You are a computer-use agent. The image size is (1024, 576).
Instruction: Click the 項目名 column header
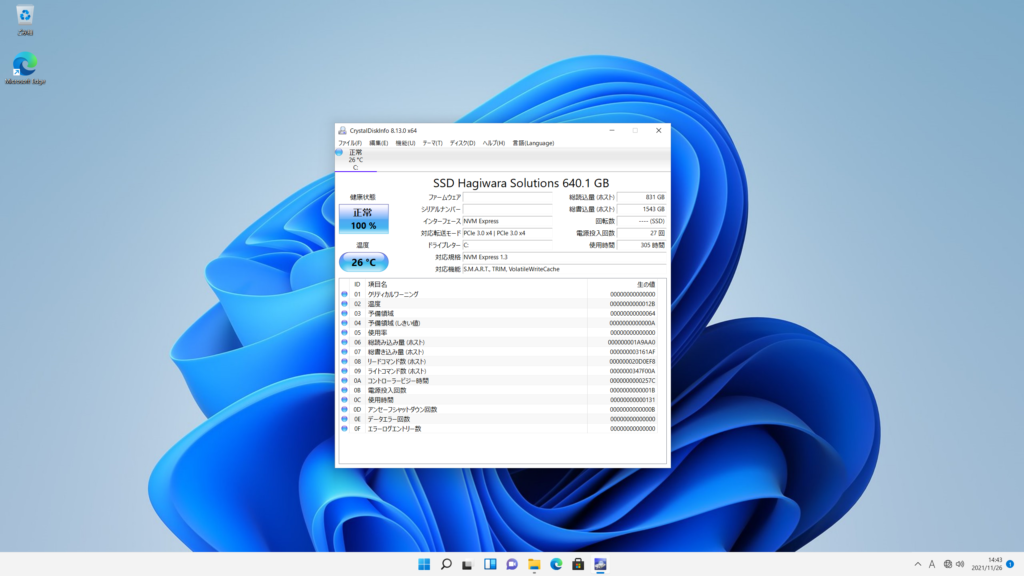coord(377,285)
